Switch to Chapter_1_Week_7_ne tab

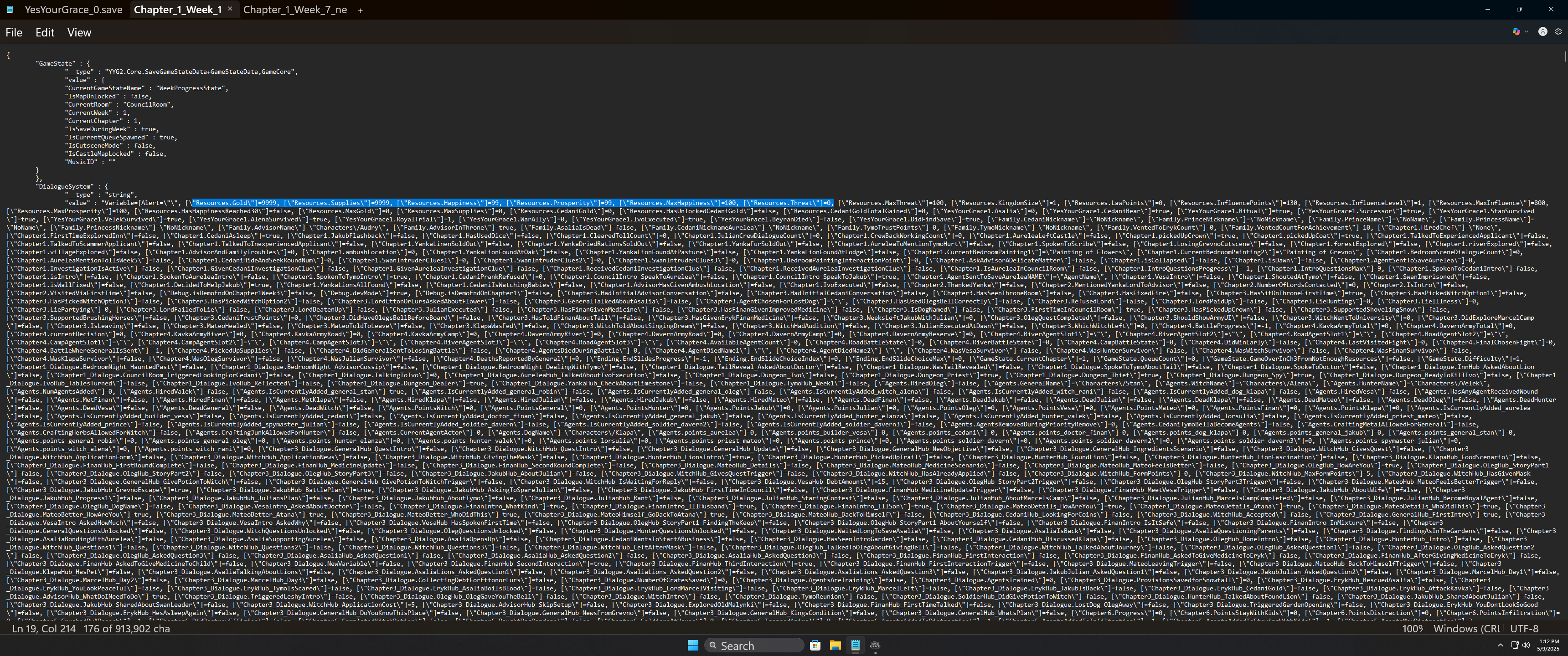tap(294, 10)
